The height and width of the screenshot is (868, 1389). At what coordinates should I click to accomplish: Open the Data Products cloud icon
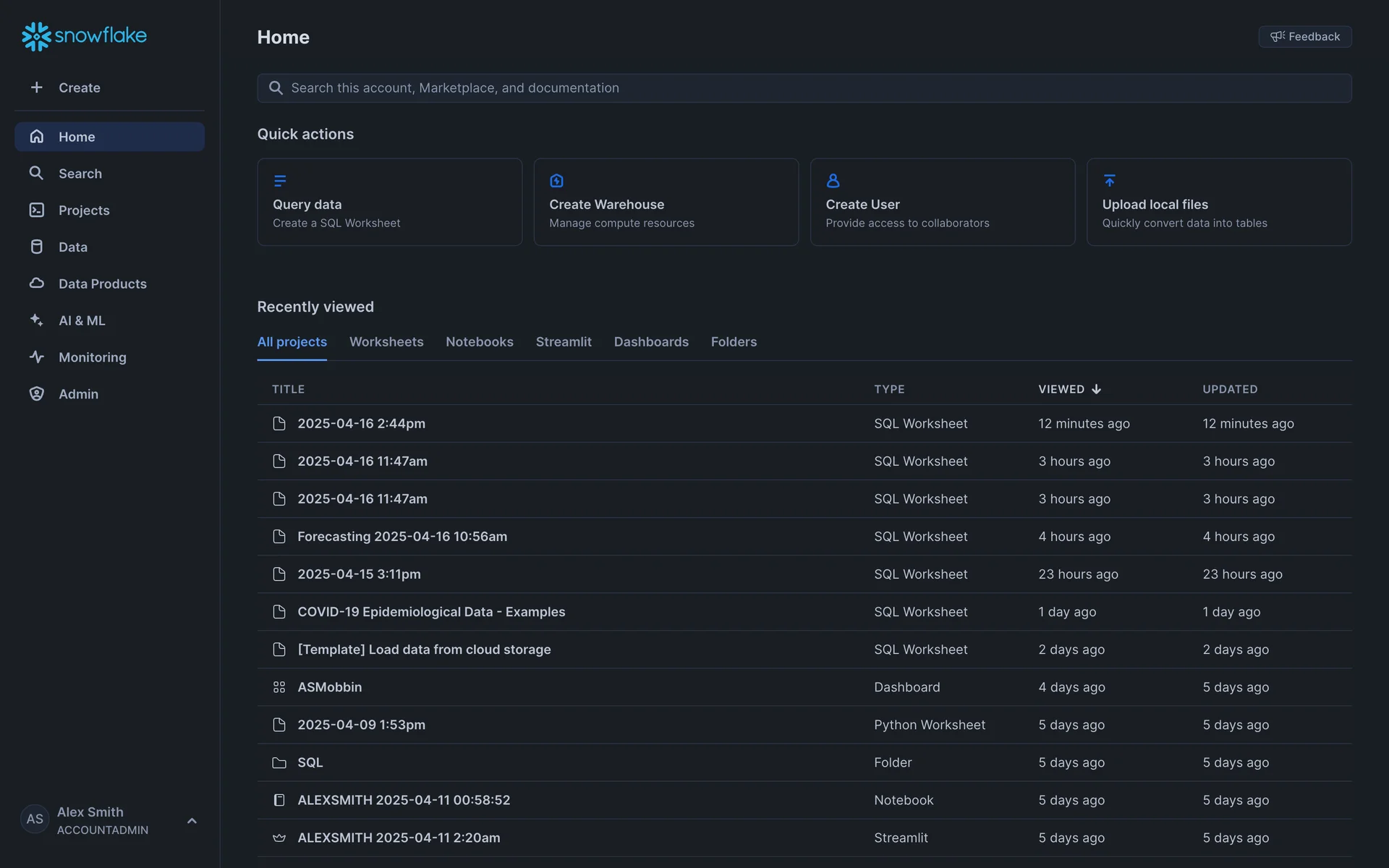click(x=36, y=284)
